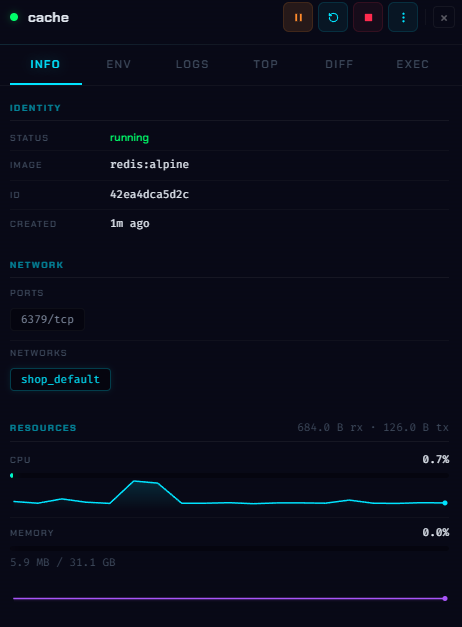Restart the cache container
Screen dimensions: 462x627
(333, 17)
